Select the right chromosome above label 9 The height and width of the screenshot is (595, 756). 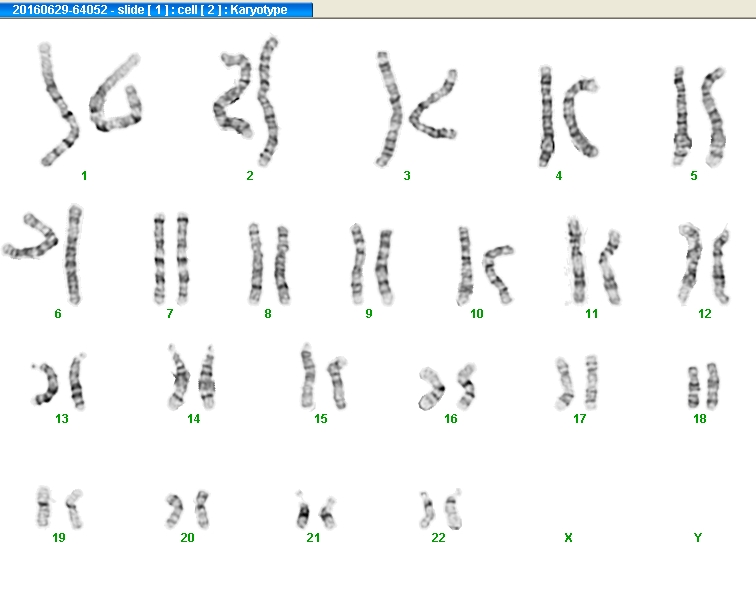[384, 267]
